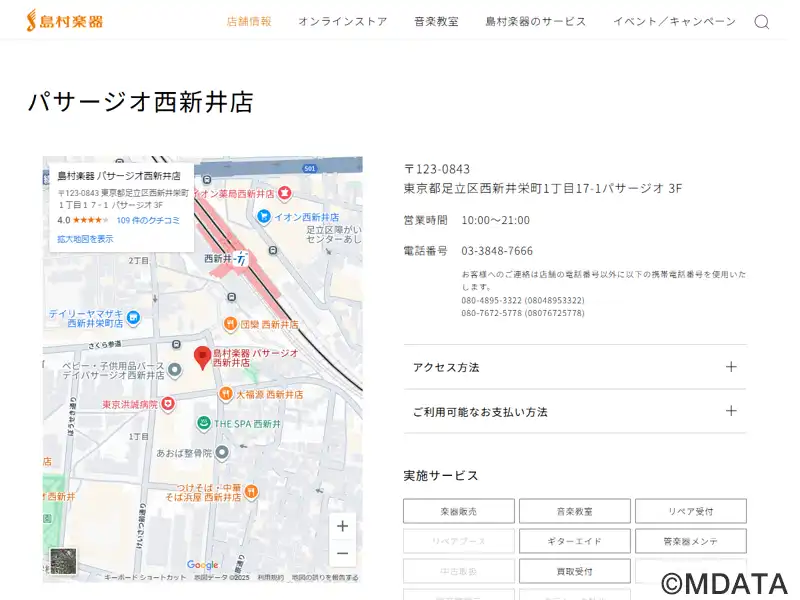Click the イオン薬局西新井店 pharmacy marker

pos(285,193)
